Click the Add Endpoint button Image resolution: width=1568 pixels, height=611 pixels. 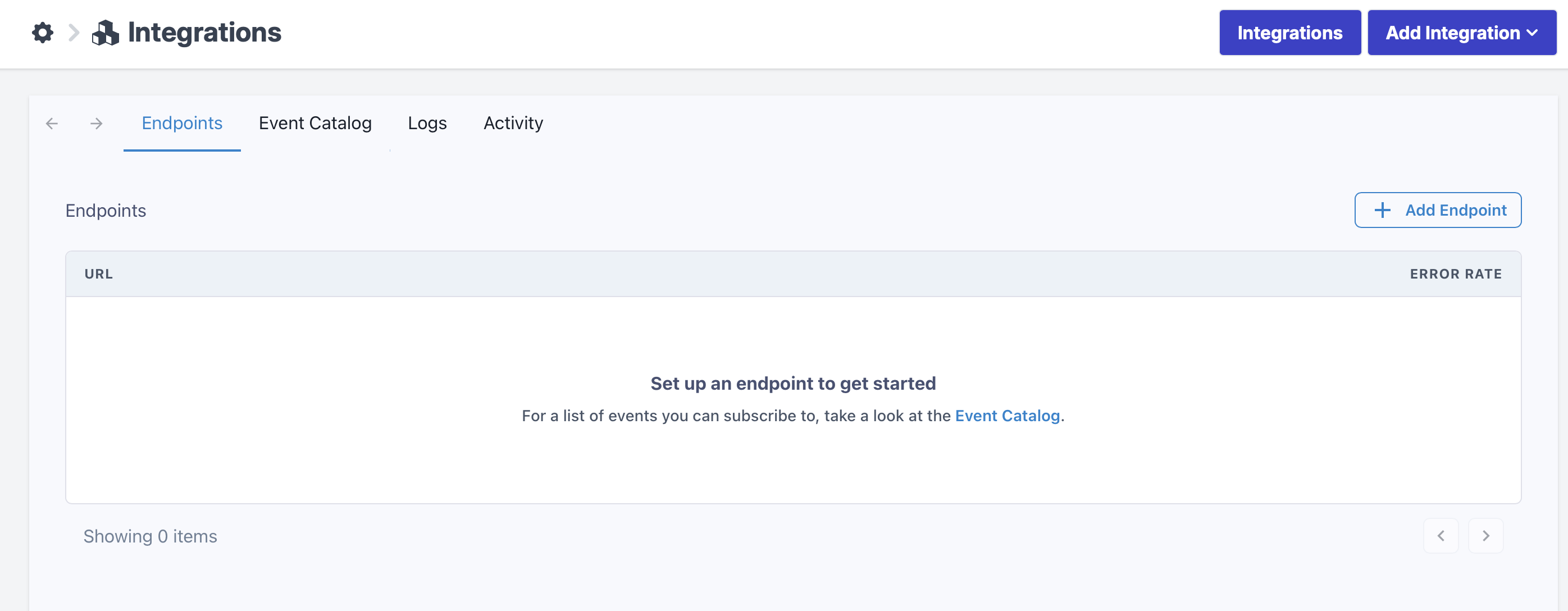1438,210
